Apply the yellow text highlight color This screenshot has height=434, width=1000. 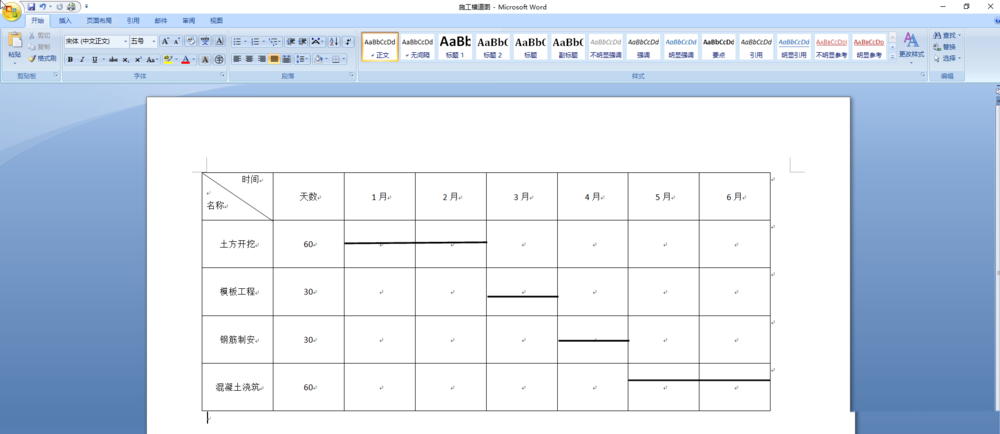click(x=168, y=60)
